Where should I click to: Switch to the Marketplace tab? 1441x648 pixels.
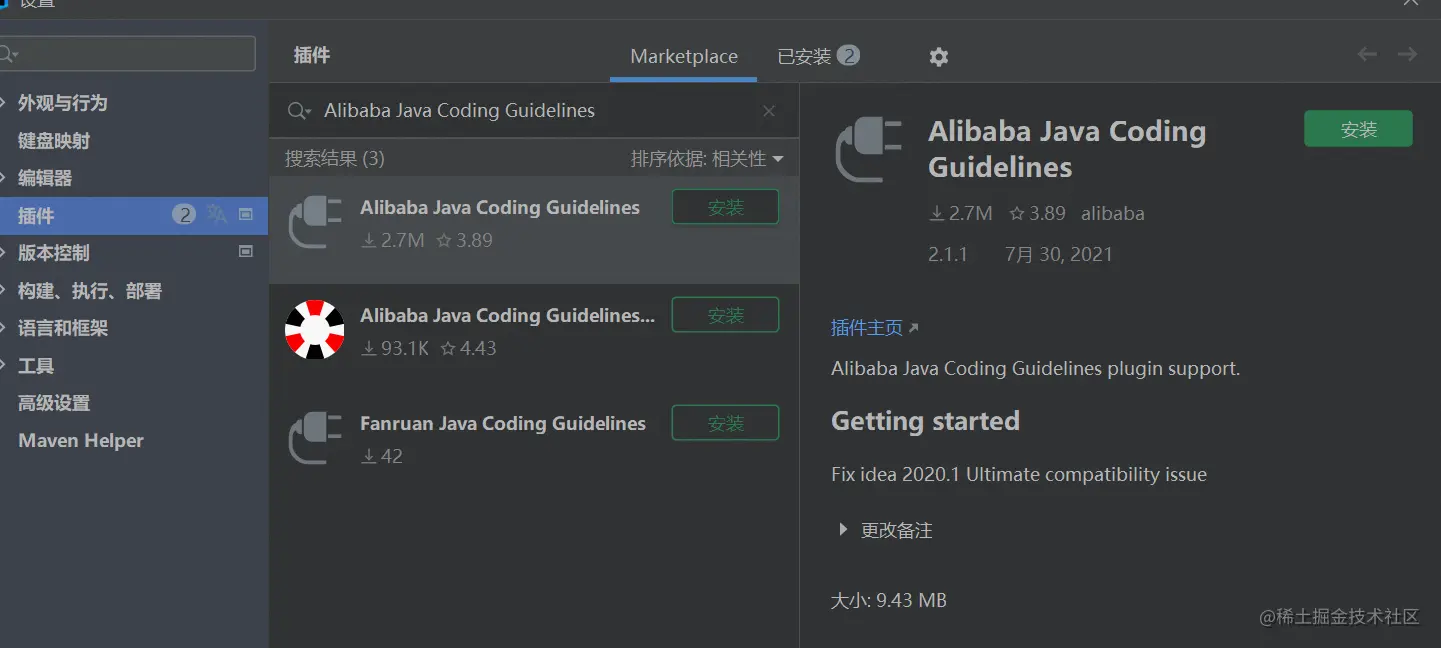click(684, 57)
